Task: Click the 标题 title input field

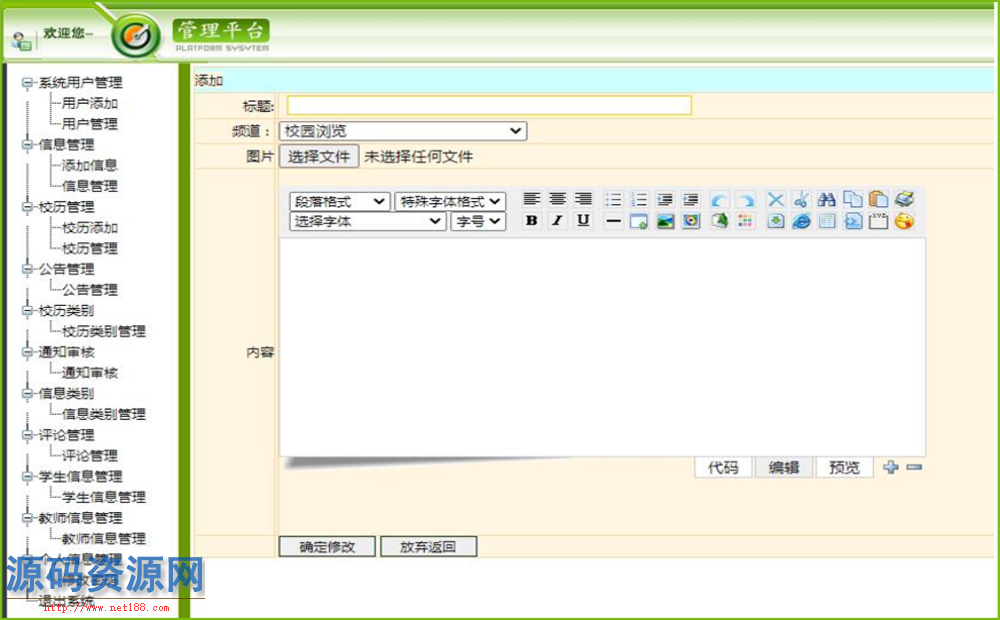Action: coord(489,105)
